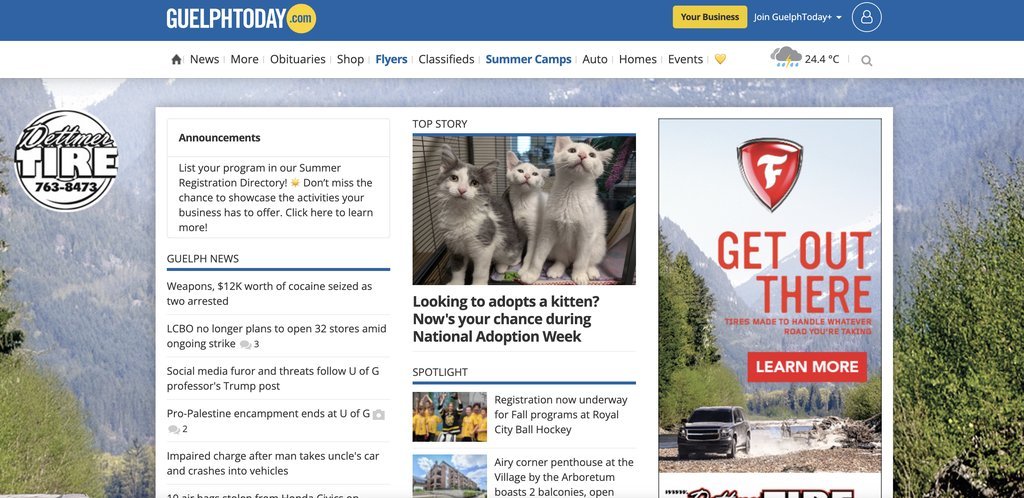Open impaired charge uncle's car story
Screen dimensions: 1024x498
(x=273, y=463)
